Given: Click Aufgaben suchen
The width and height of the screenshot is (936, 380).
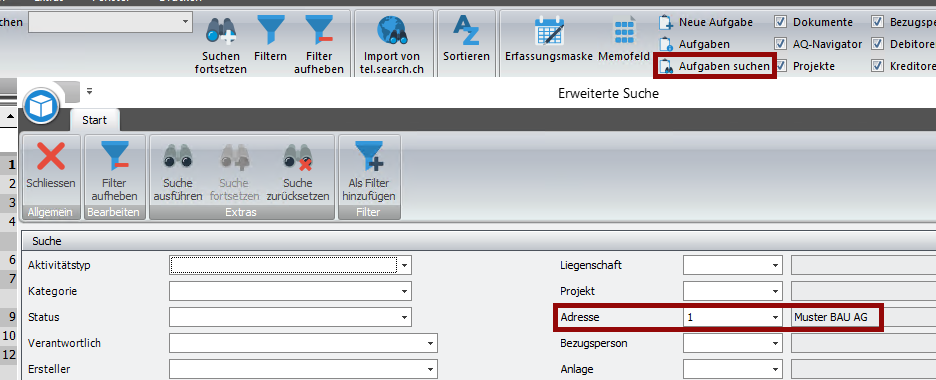Looking at the screenshot, I should coord(715,66).
